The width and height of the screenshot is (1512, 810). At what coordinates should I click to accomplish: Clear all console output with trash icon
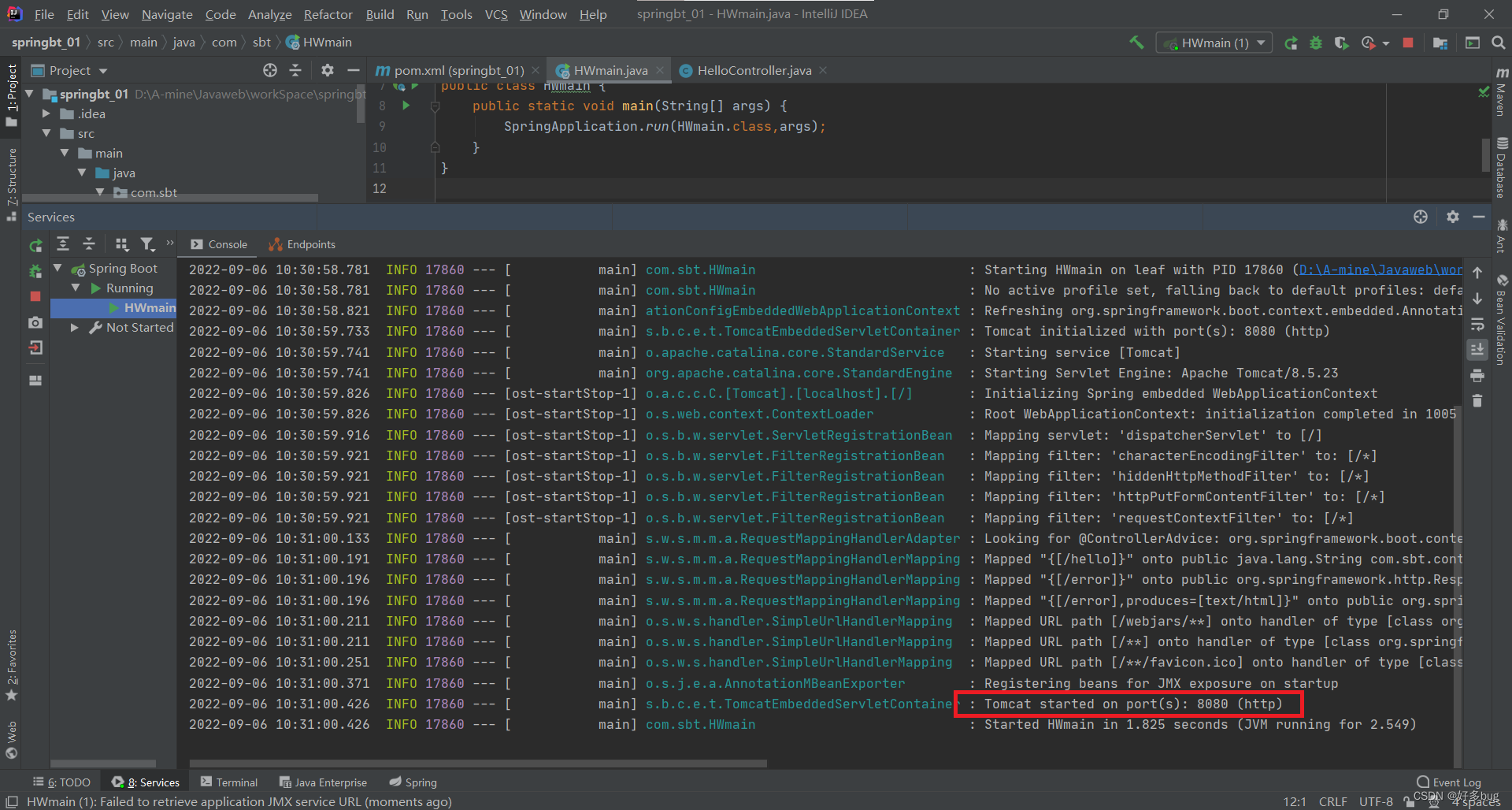1477,401
